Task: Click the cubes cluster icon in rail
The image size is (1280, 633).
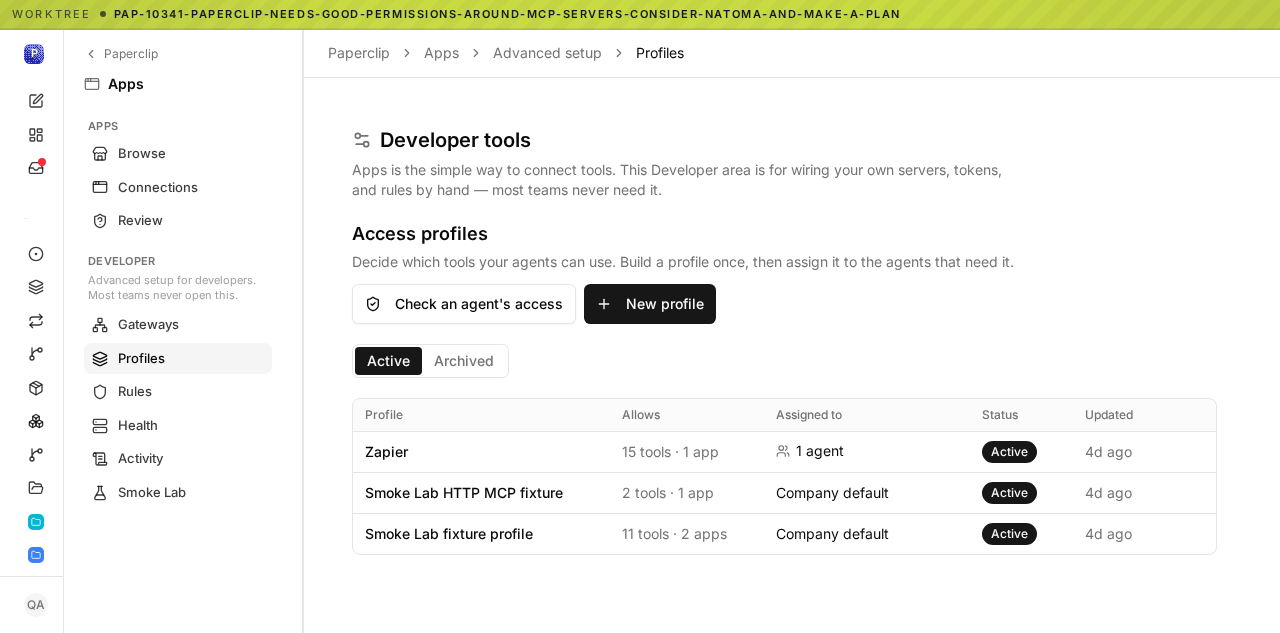Action: (x=36, y=421)
